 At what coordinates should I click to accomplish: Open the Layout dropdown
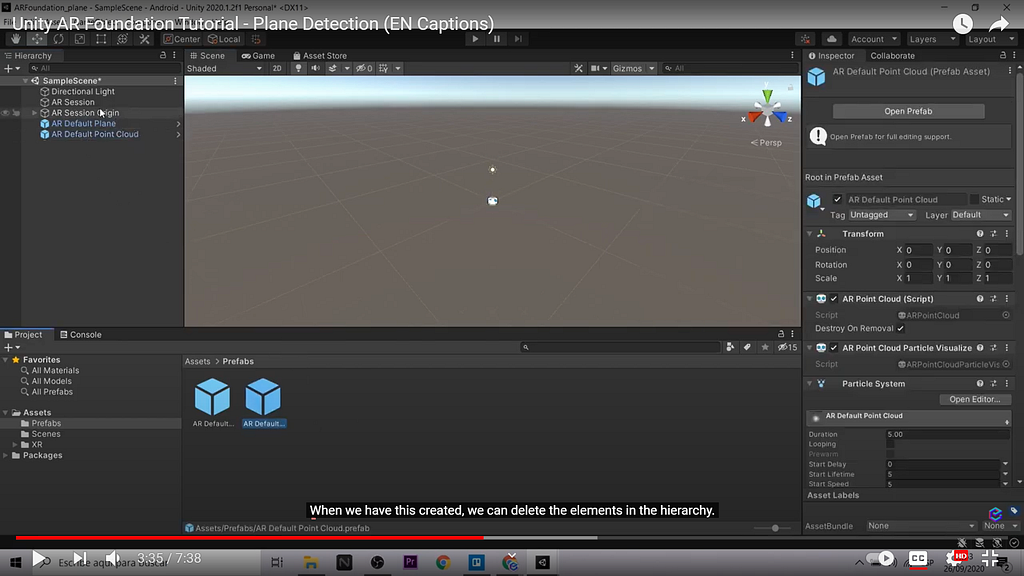pos(990,39)
